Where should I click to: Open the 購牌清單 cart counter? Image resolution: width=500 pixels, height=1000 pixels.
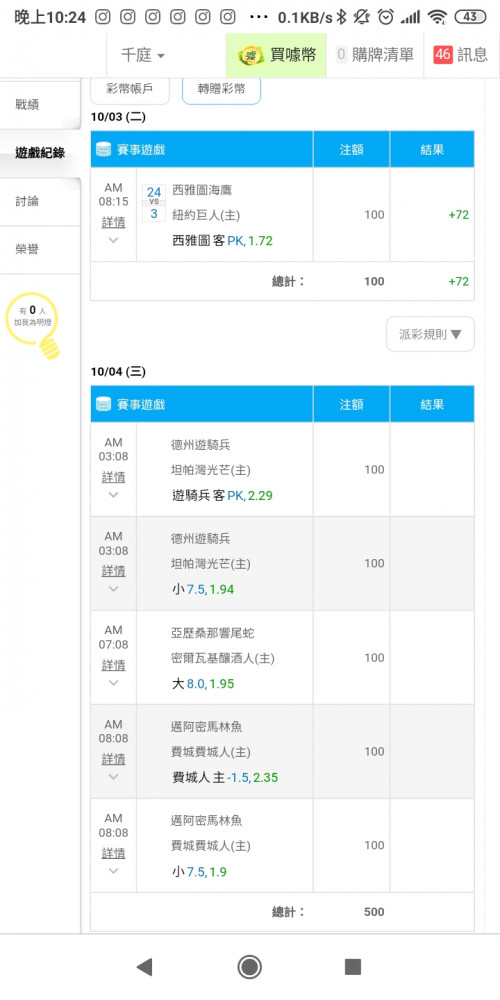375,55
